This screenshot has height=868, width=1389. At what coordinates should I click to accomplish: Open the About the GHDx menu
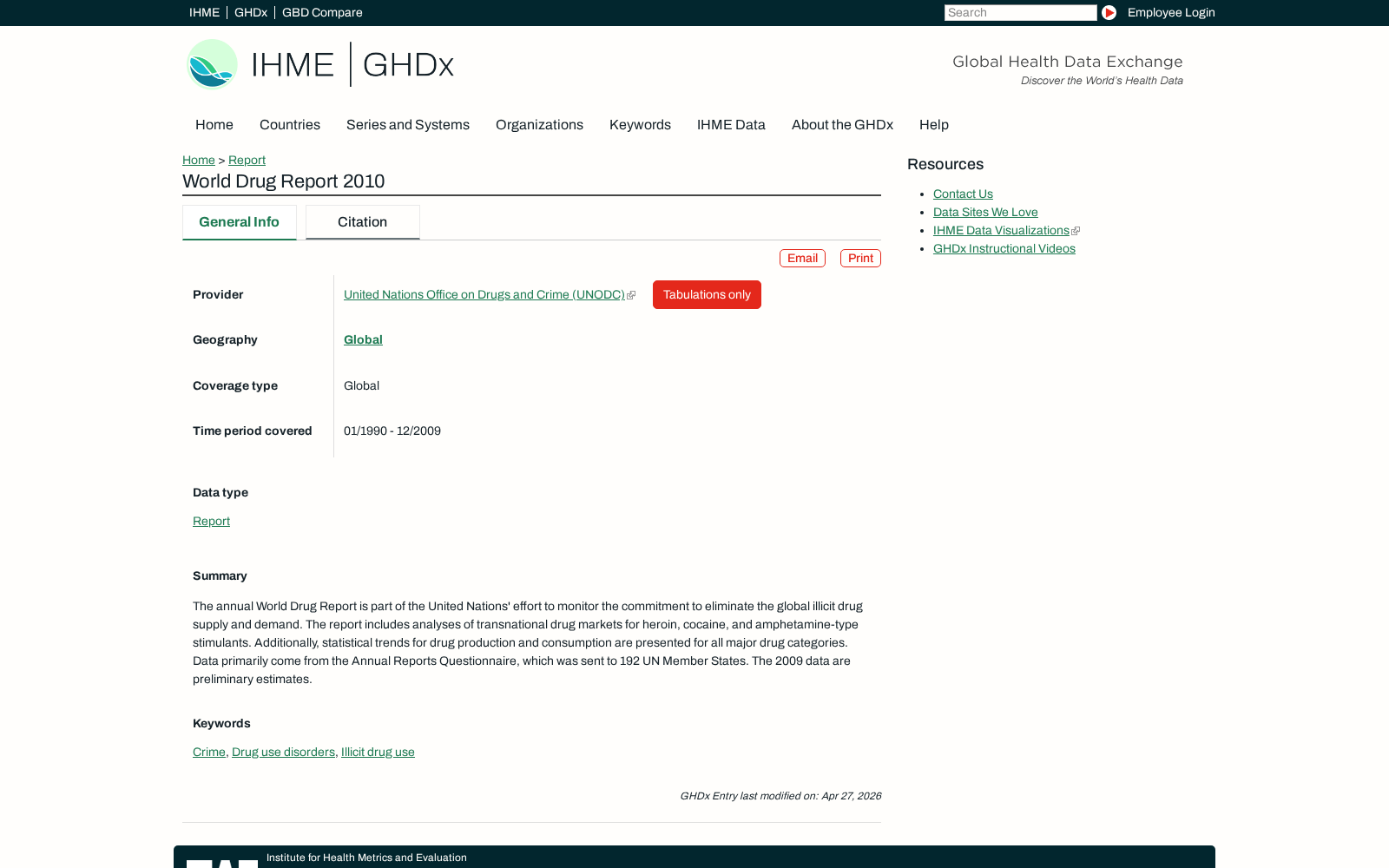click(842, 125)
